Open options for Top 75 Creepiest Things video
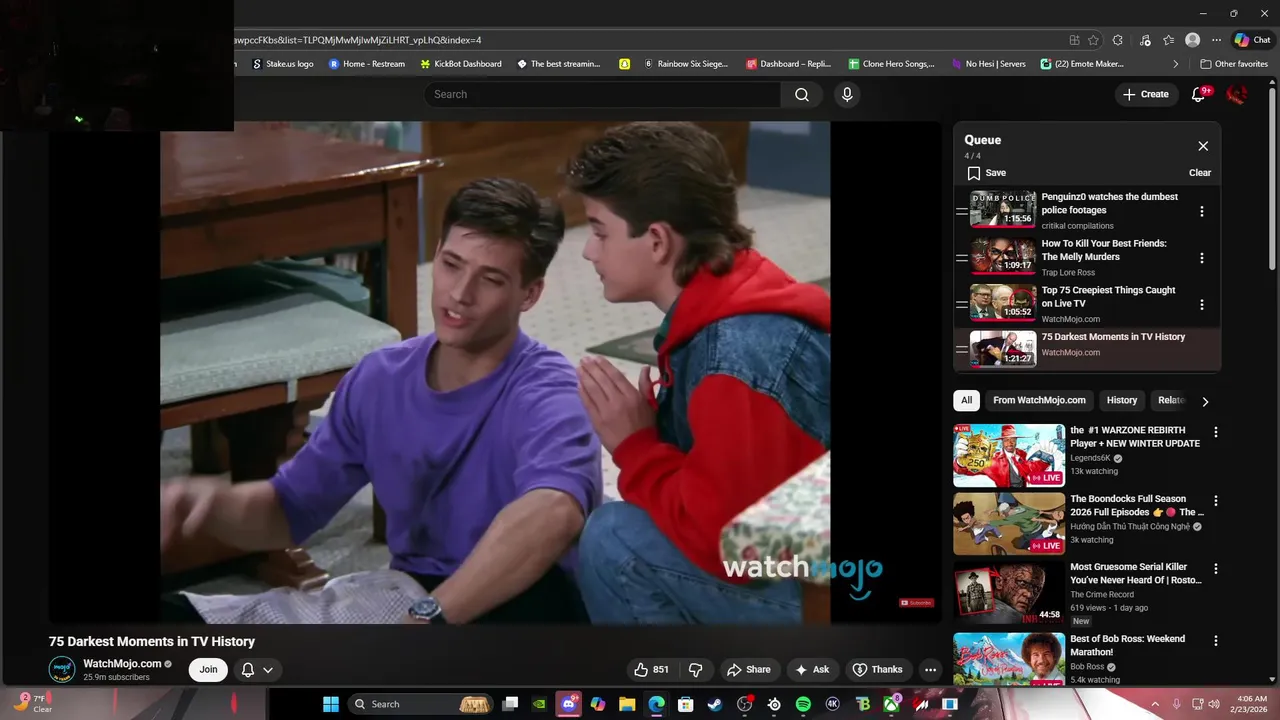Screen dimensions: 1280x720 pos(1202,305)
